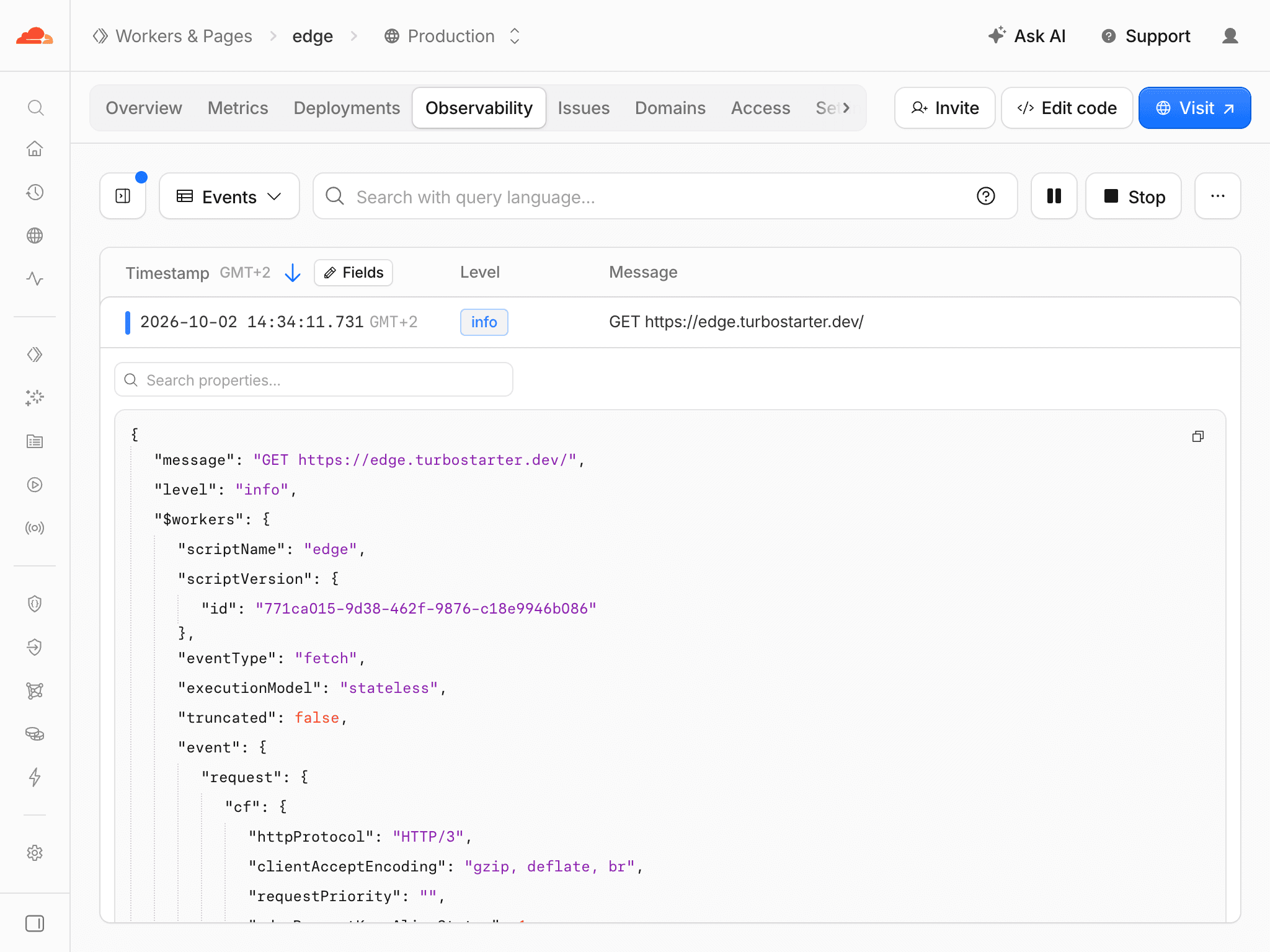1270x952 pixels.
Task: Switch to the Overview tab
Action: click(144, 108)
